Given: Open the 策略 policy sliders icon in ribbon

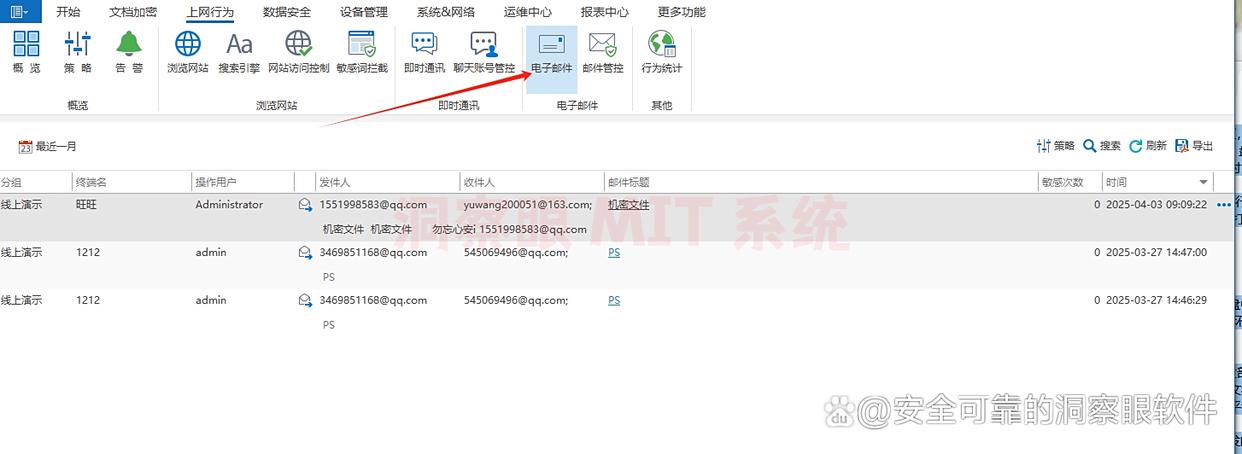Looking at the screenshot, I should click(x=78, y=52).
